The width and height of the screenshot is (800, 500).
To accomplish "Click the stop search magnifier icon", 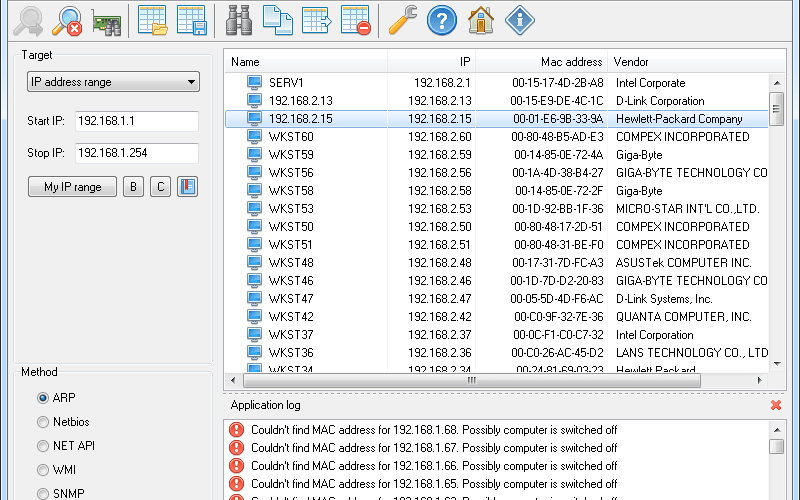I will pyautogui.click(x=67, y=21).
